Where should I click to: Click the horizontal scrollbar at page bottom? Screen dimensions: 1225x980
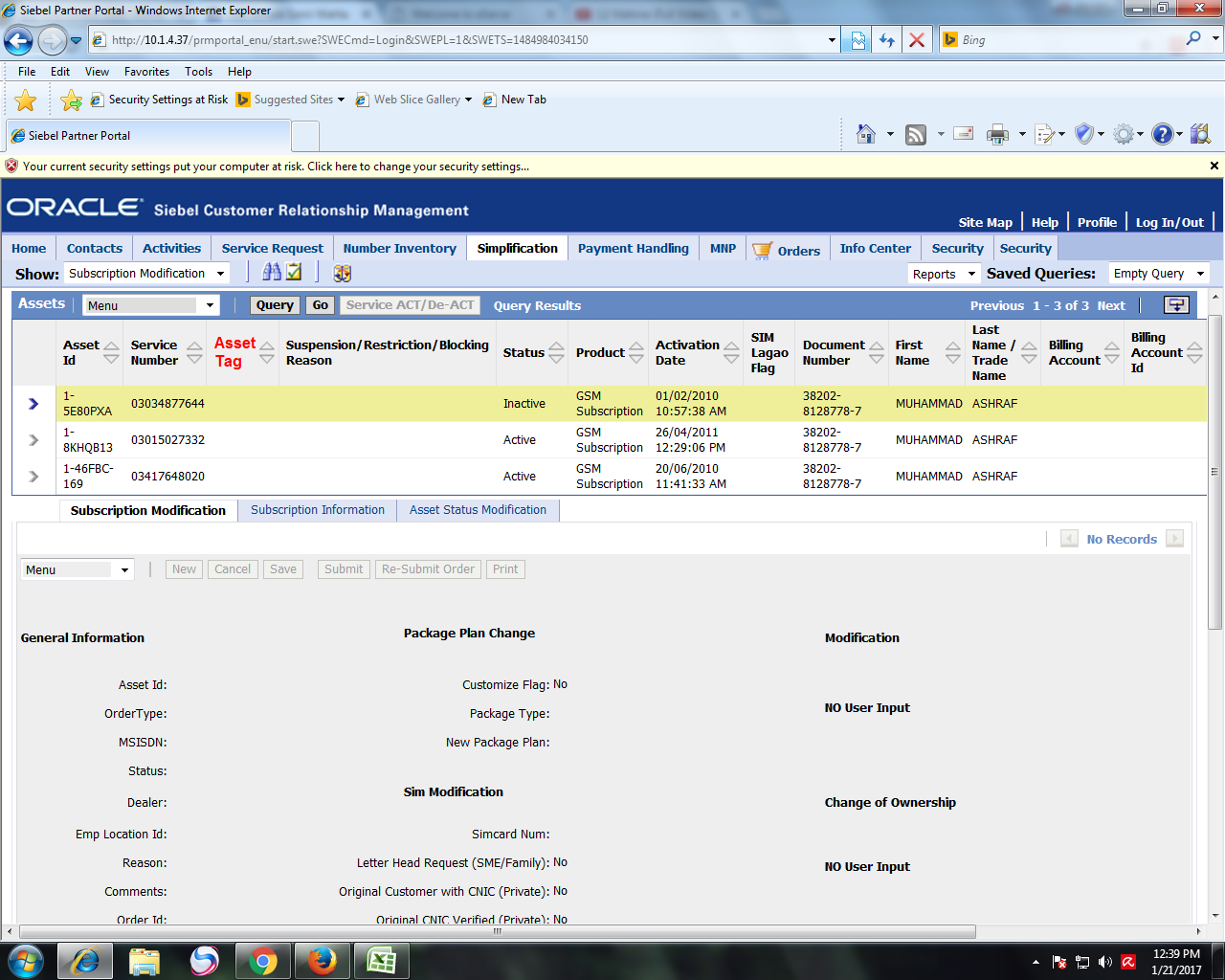[498, 931]
